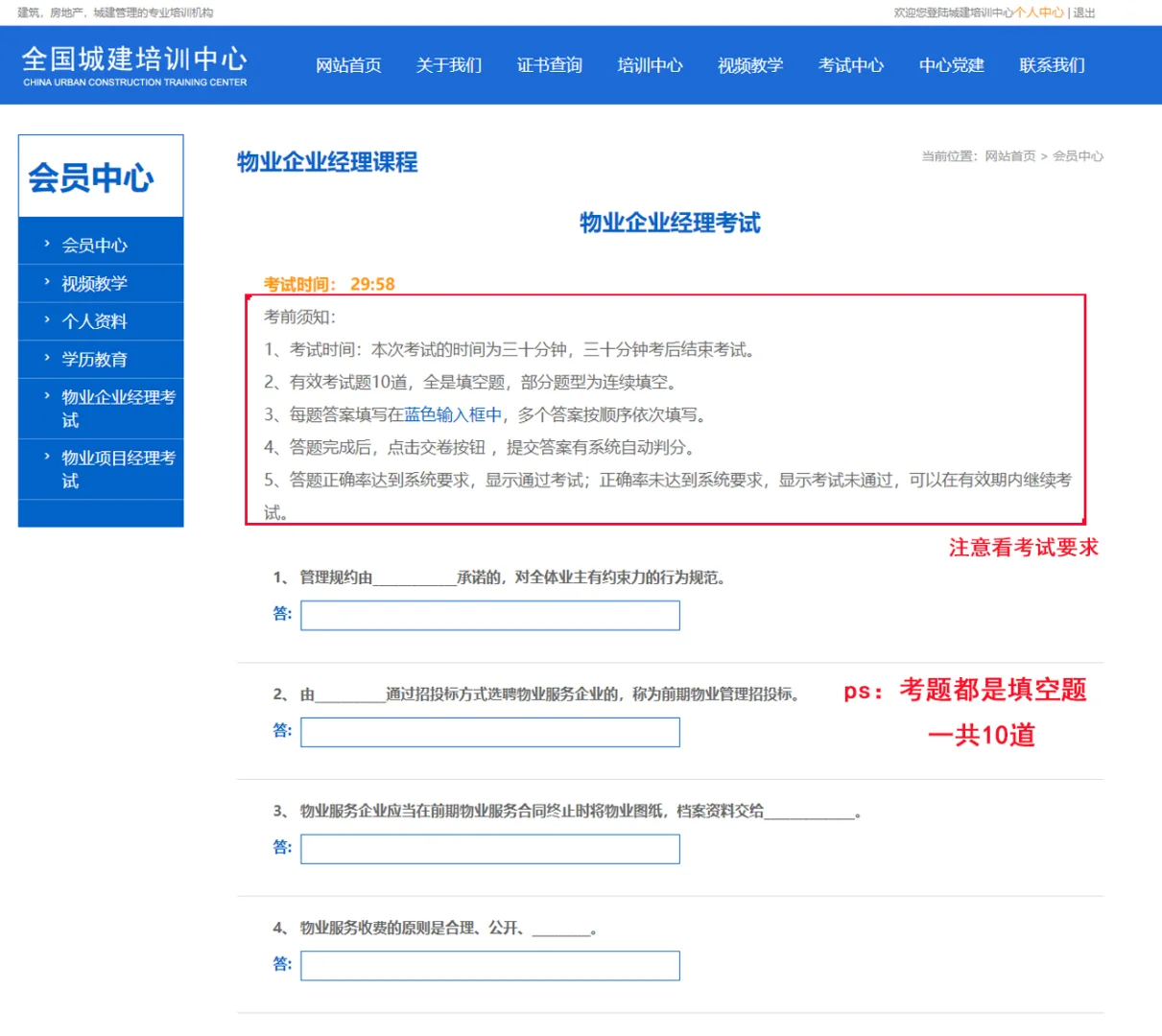Open the 联系我们 page
The width and height of the screenshot is (1162, 1036).
tap(1050, 66)
